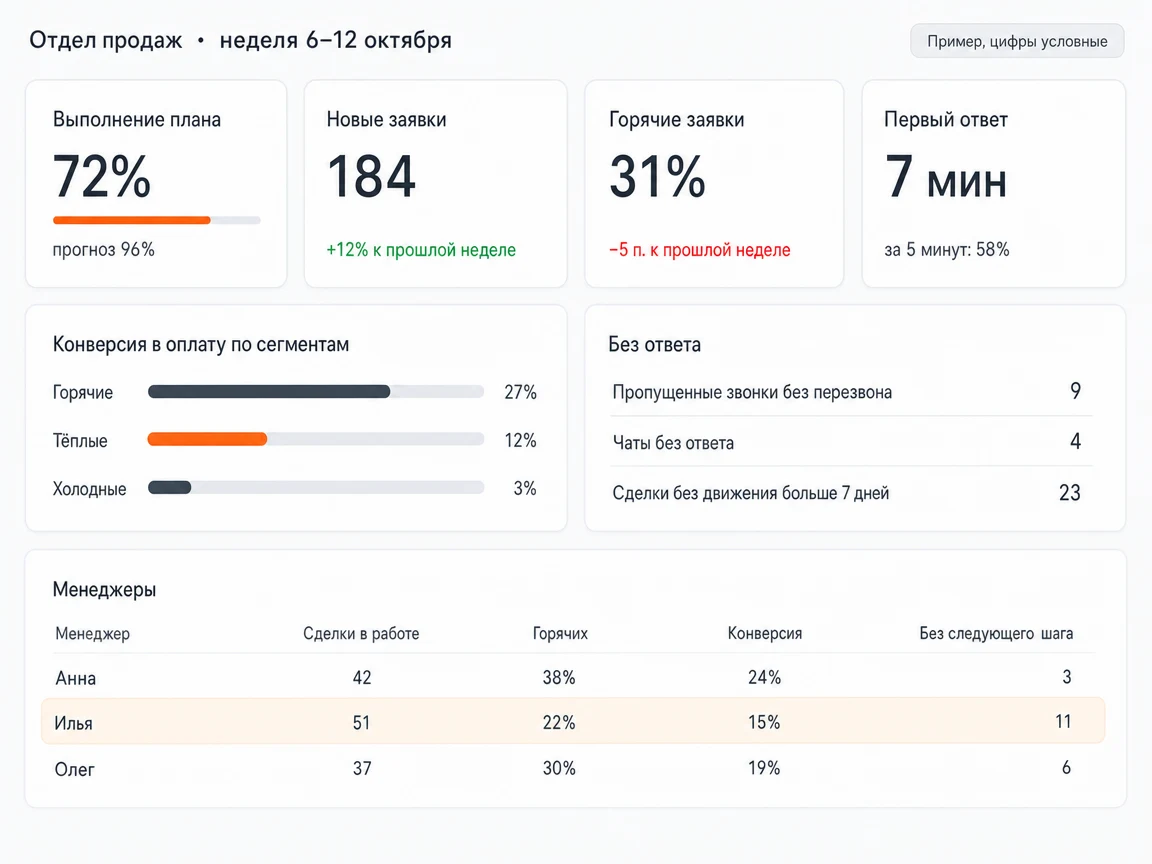Click the '31%' hot requests value

click(x=658, y=177)
